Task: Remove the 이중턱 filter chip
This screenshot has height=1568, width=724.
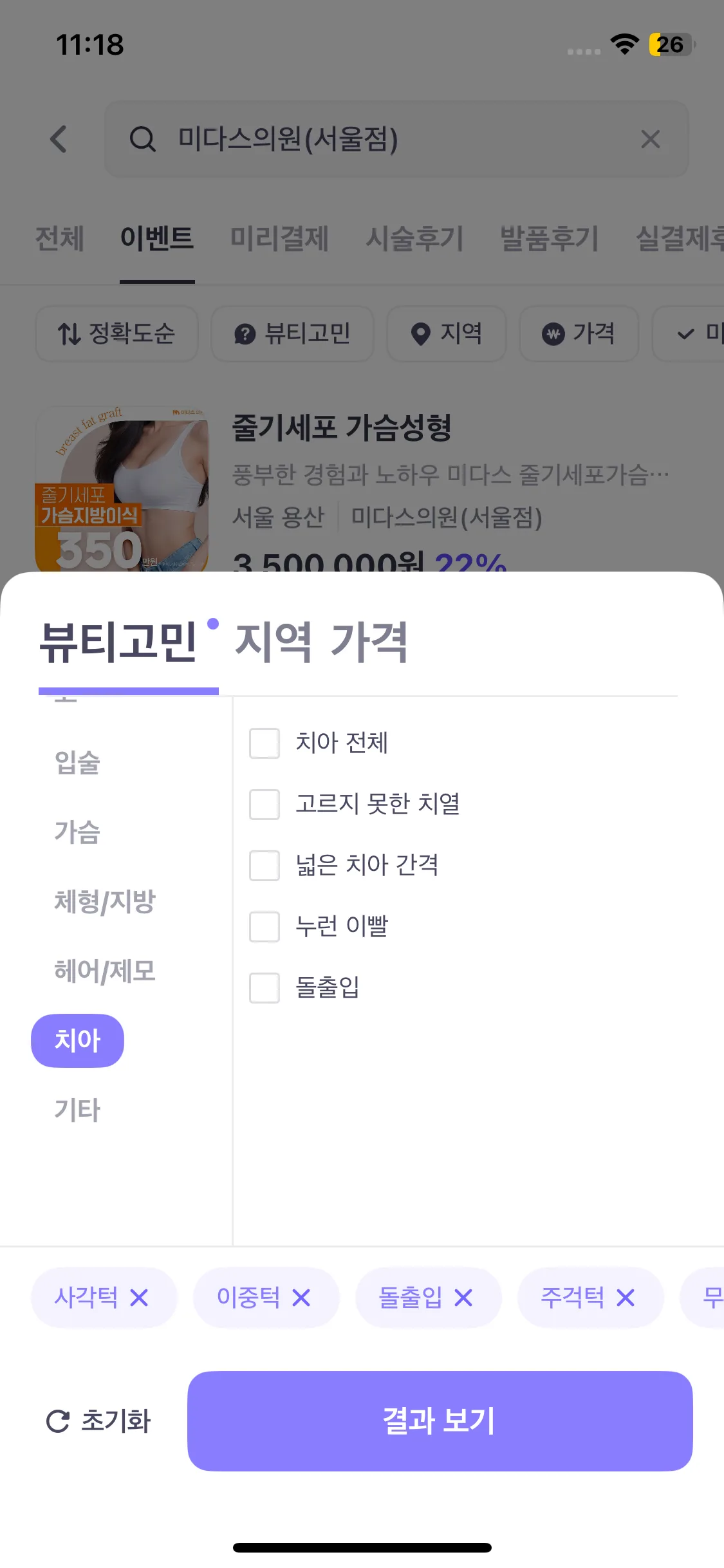Action: coord(301,1298)
